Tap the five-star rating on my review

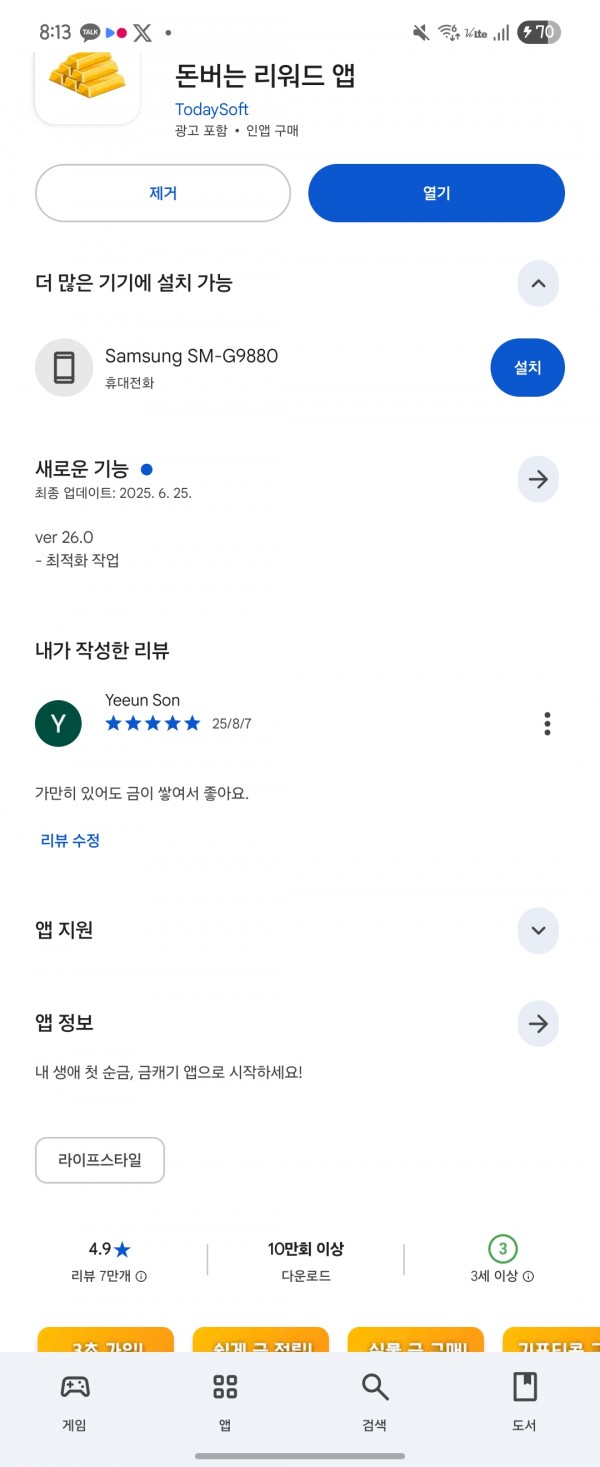153,723
